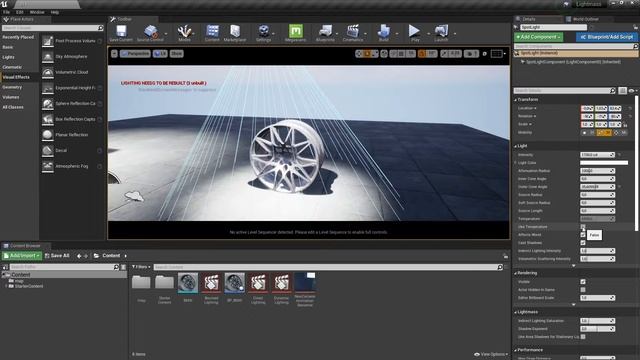The height and width of the screenshot is (360, 640).
Task: Select Sky Atmosphere actor icon
Action: [x=48, y=57]
